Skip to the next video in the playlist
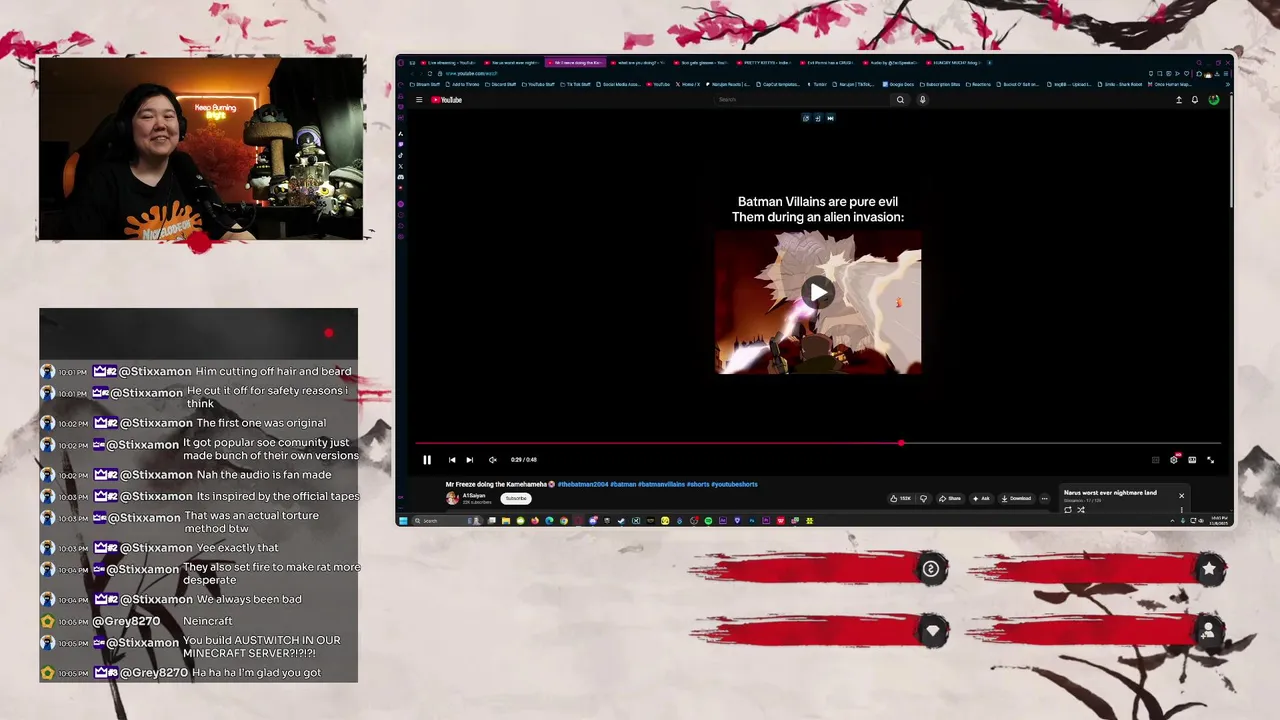Viewport: 1280px width, 720px height. pyautogui.click(x=470, y=460)
